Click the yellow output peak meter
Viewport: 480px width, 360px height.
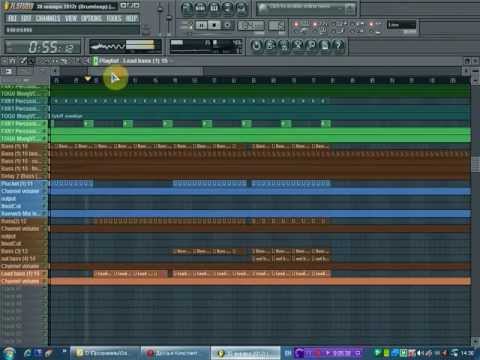(140, 45)
